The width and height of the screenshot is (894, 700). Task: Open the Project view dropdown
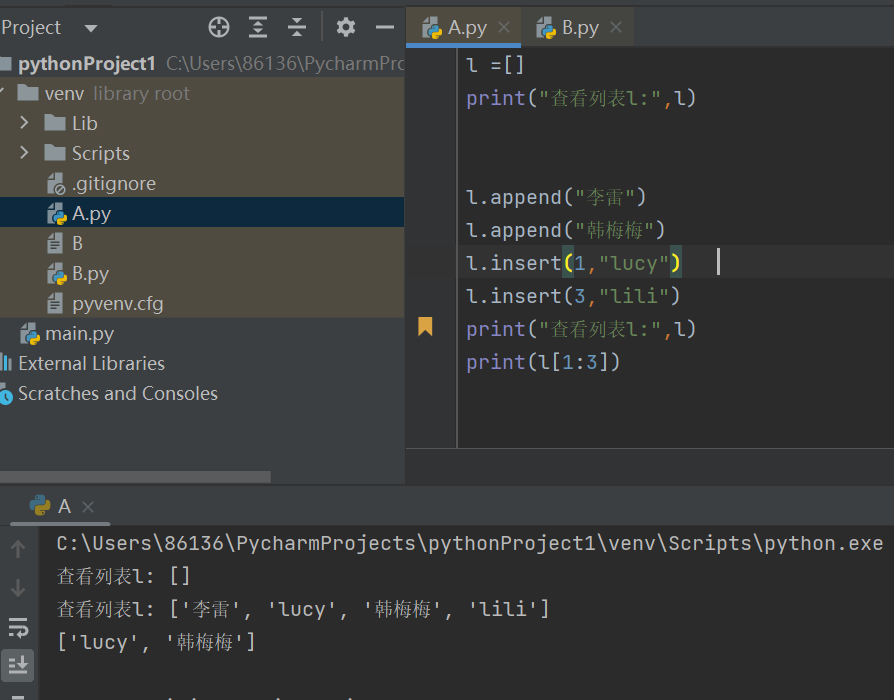(91, 28)
